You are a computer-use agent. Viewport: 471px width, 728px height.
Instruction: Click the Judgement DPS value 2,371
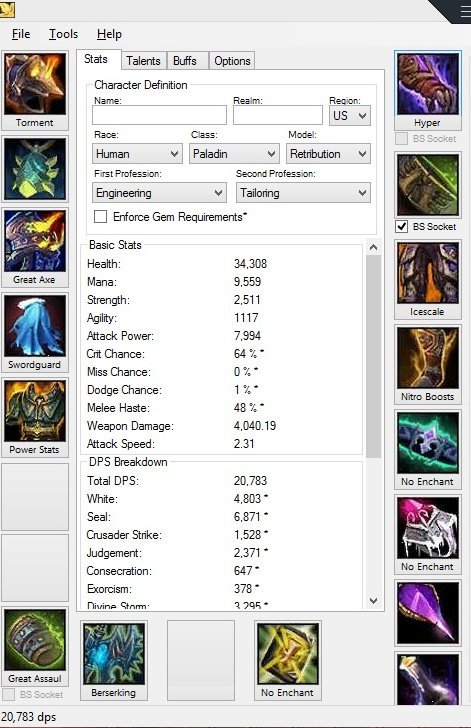tap(250, 552)
